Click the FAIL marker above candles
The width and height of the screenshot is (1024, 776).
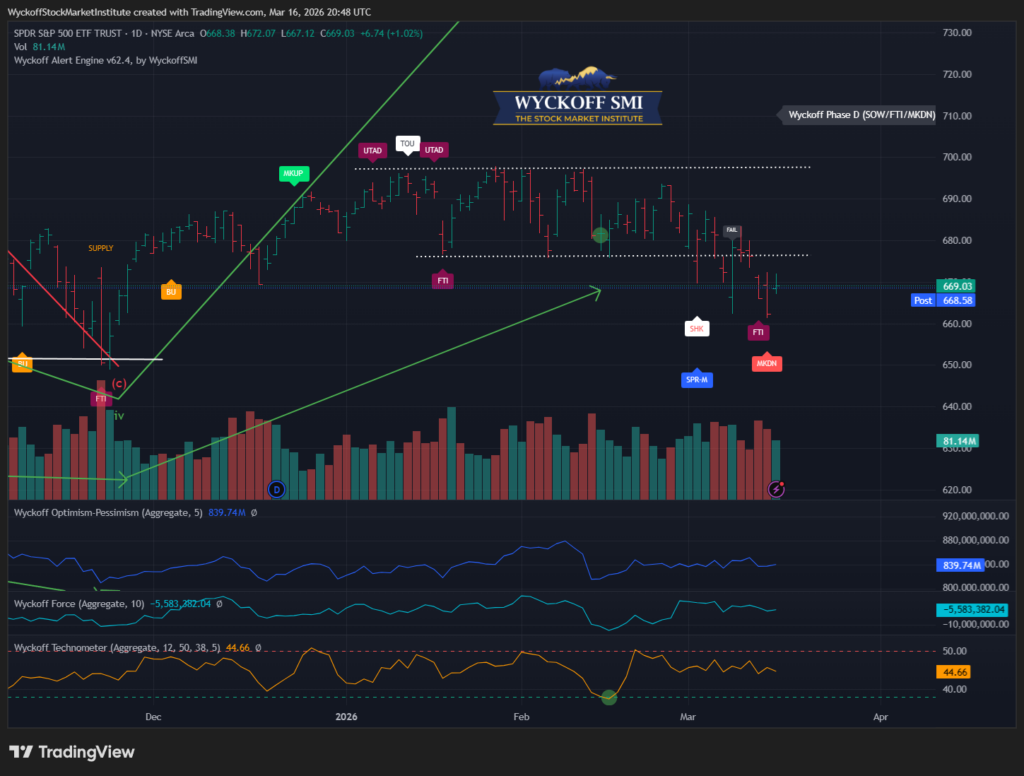(733, 231)
